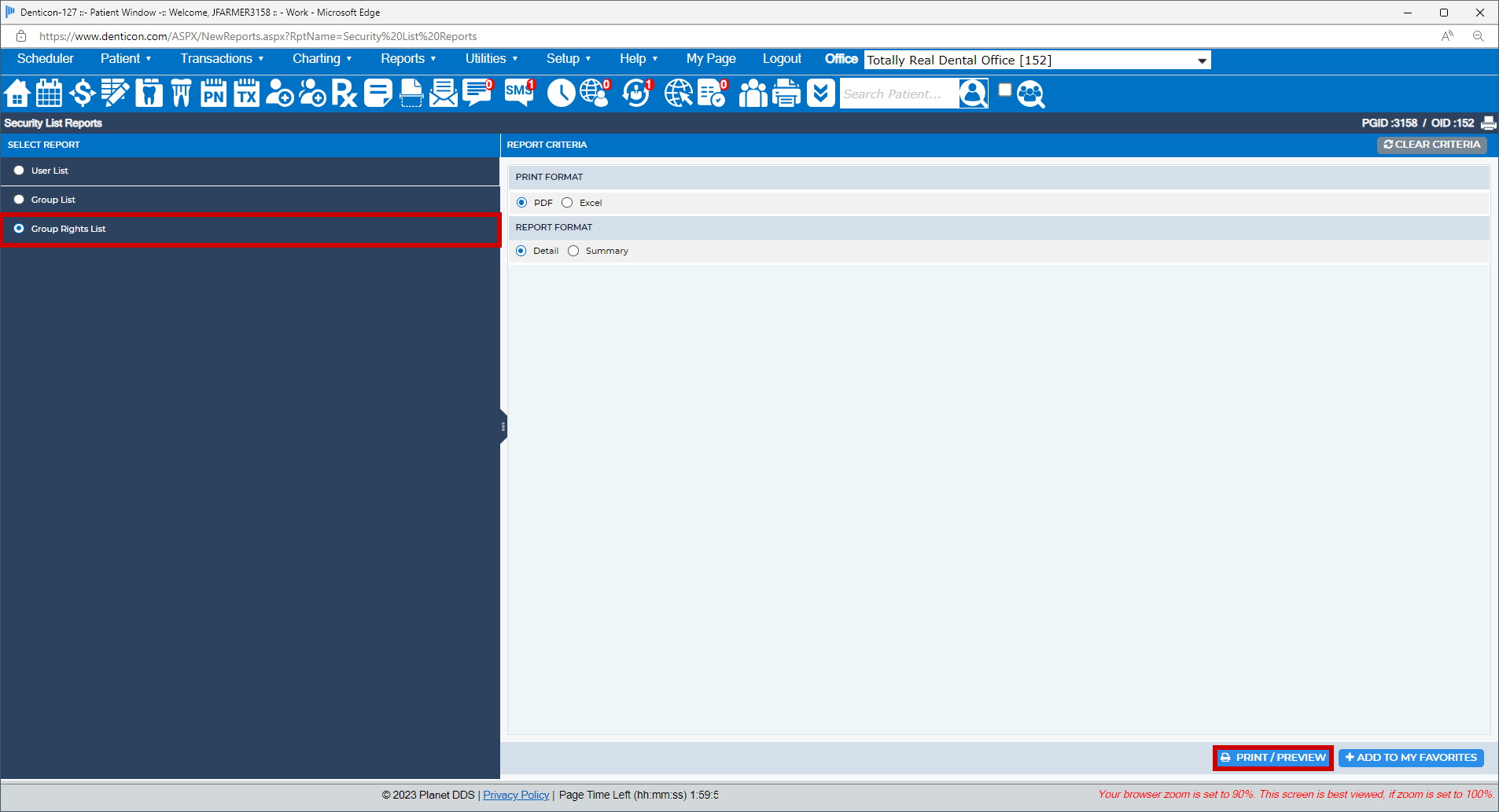The height and width of the screenshot is (812, 1499).
Task: Click the globe with cursor icon
Action: click(679, 94)
